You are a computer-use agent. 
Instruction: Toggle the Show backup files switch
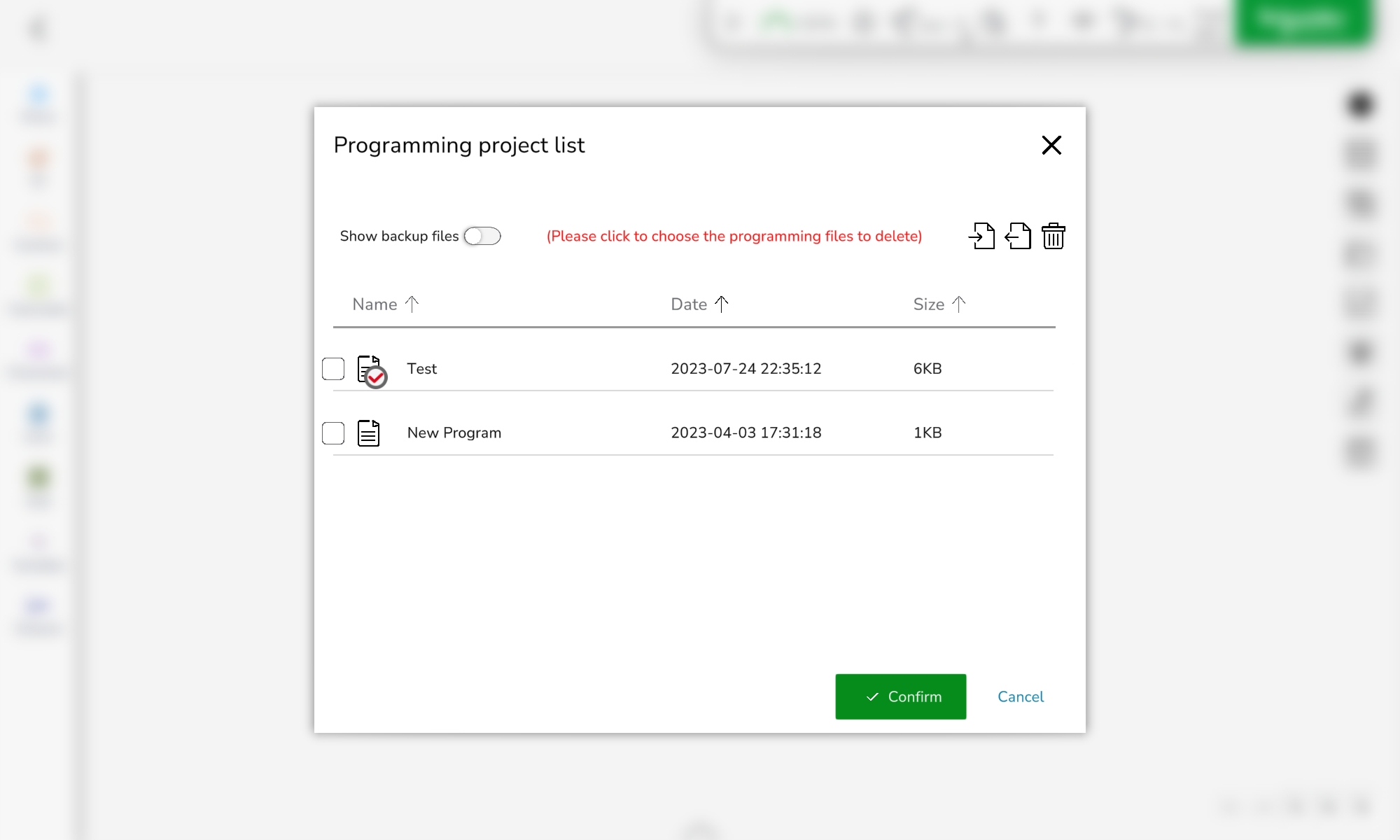tap(482, 236)
